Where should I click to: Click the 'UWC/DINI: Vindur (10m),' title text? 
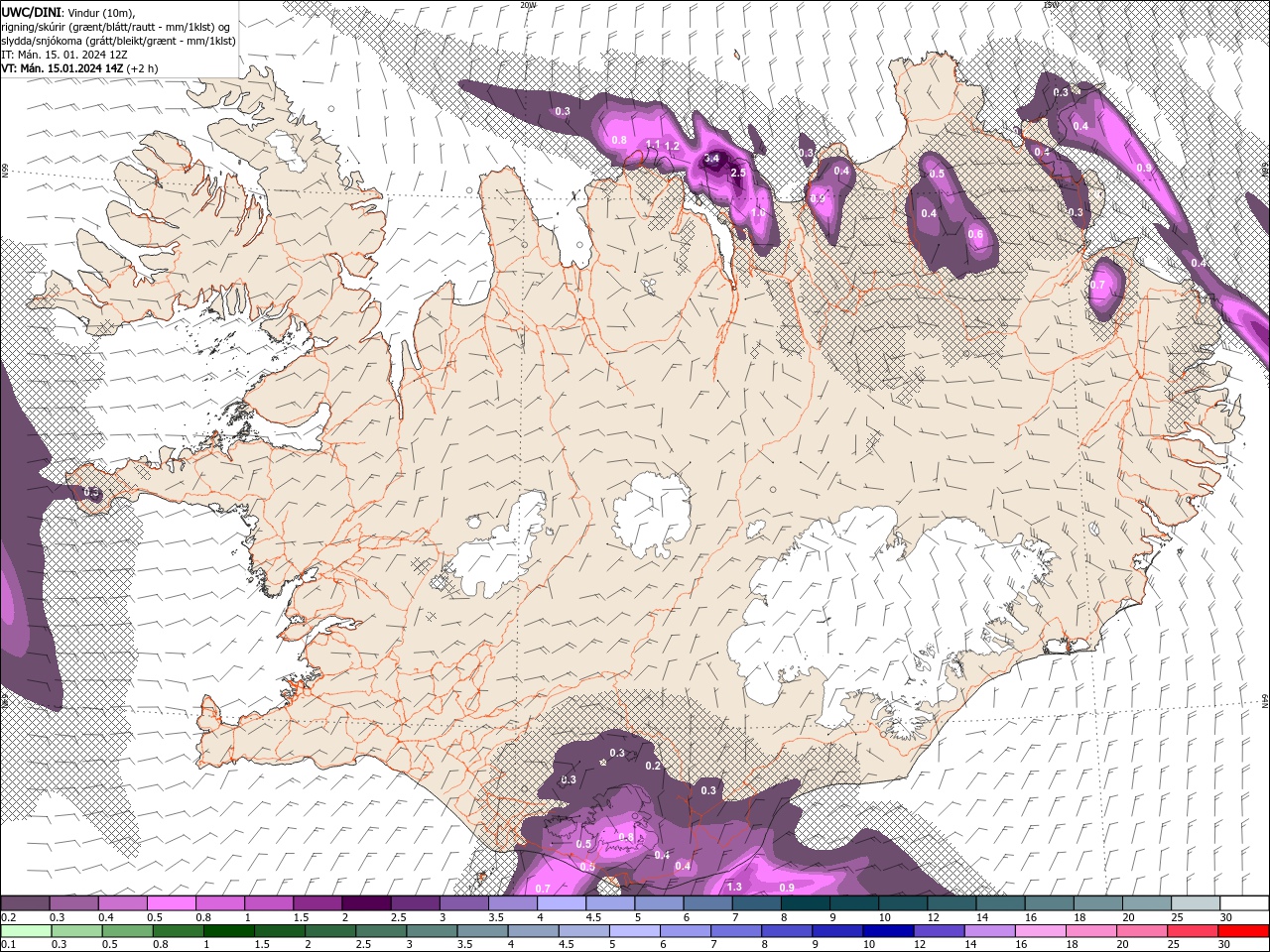[x=67, y=11]
